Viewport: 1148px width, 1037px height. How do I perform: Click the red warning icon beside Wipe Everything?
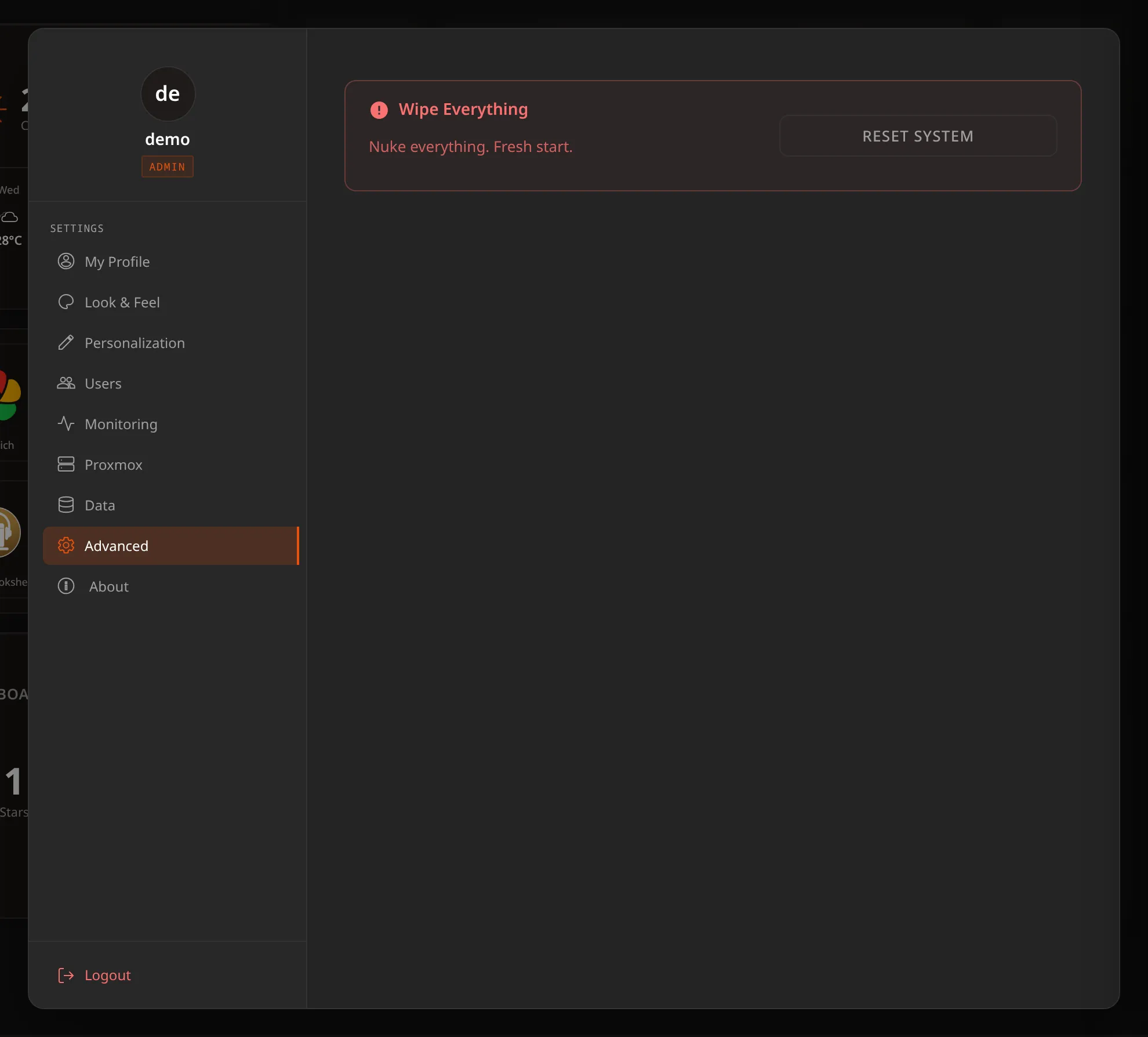(x=379, y=110)
